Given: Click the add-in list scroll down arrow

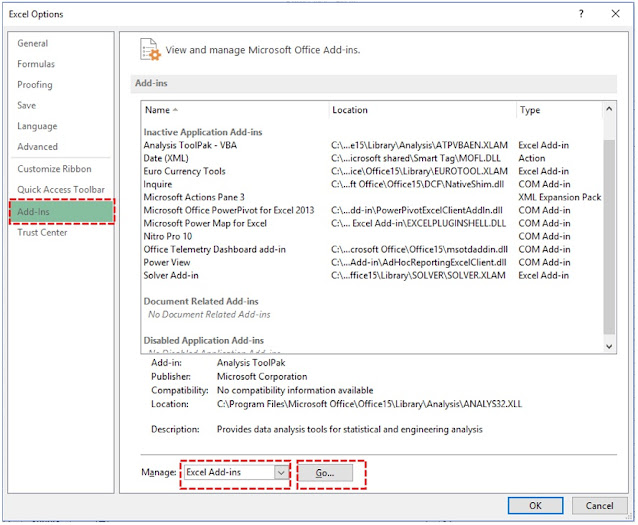Looking at the screenshot, I should coord(609,346).
